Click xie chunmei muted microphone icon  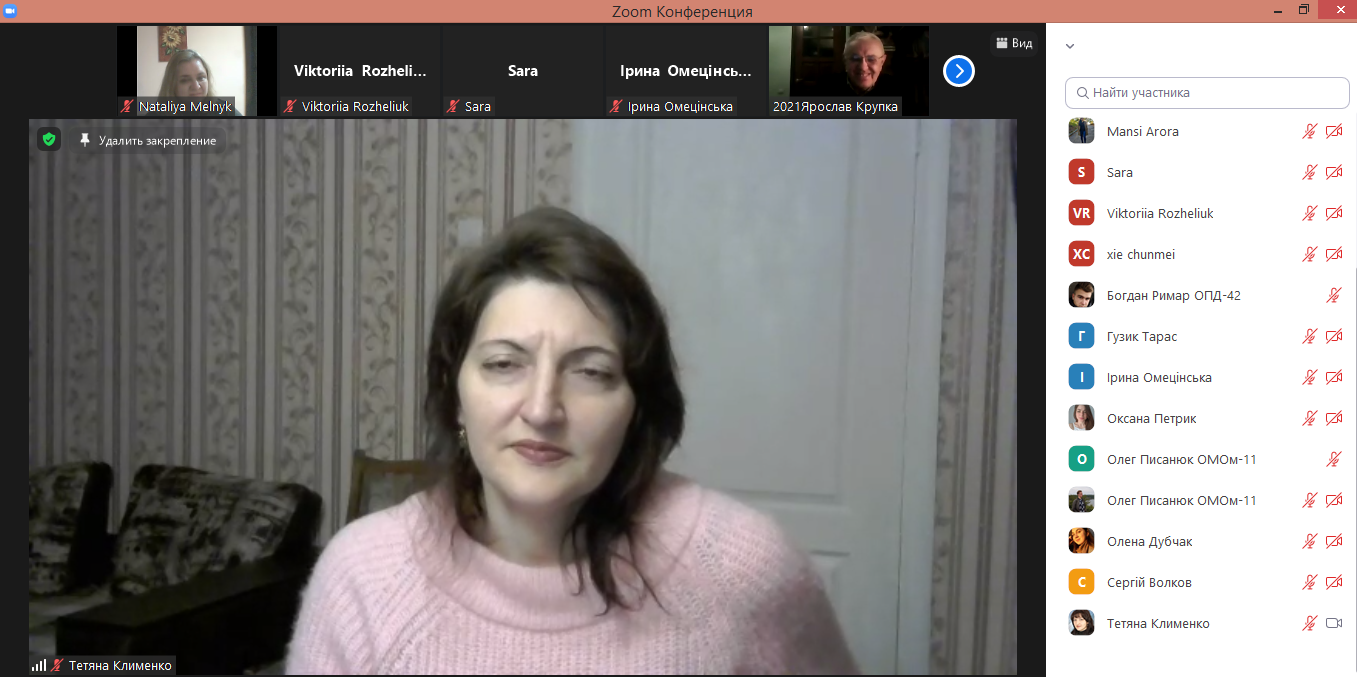[1309, 254]
